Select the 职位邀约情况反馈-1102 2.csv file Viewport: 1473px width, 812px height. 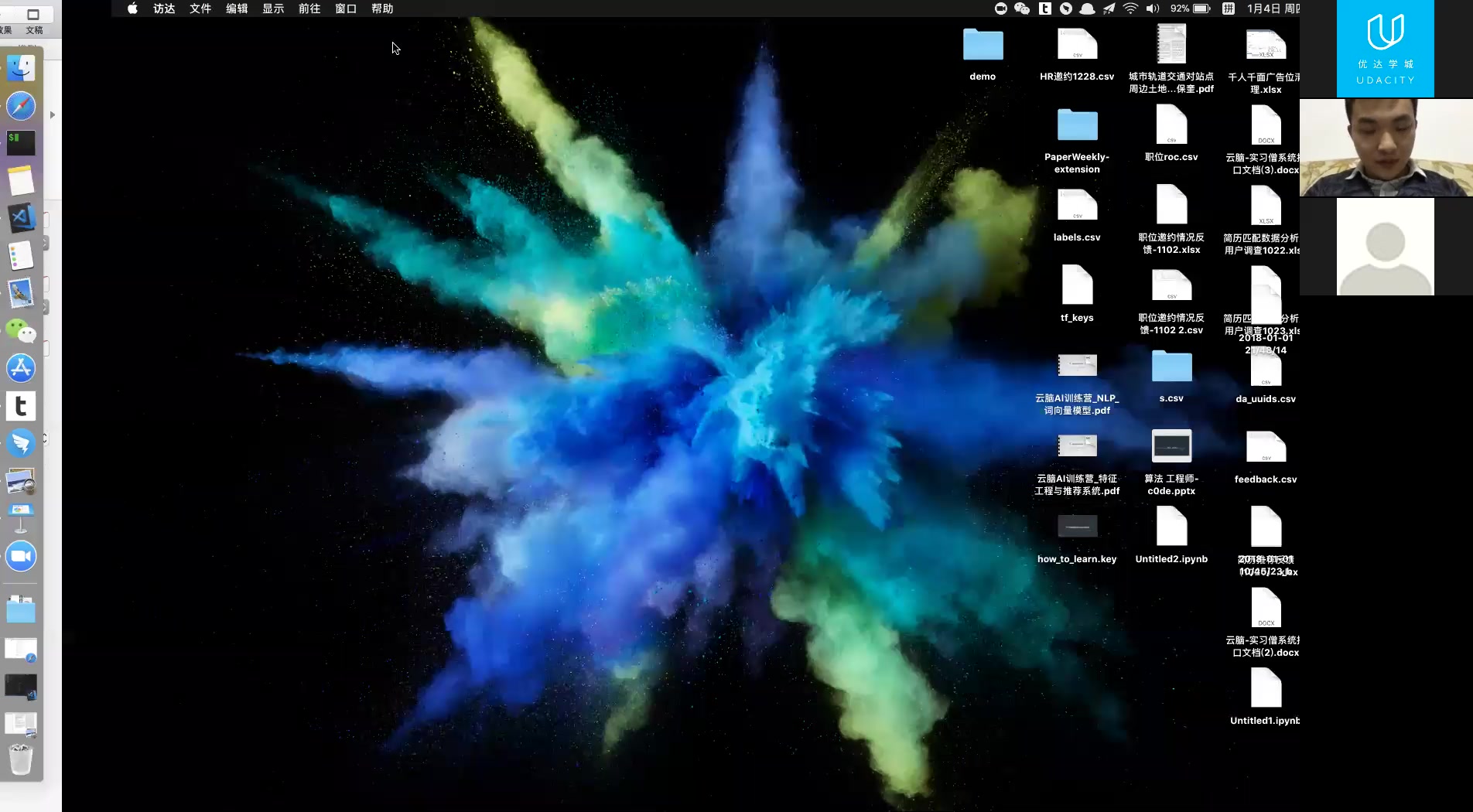pyautogui.click(x=1171, y=286)
